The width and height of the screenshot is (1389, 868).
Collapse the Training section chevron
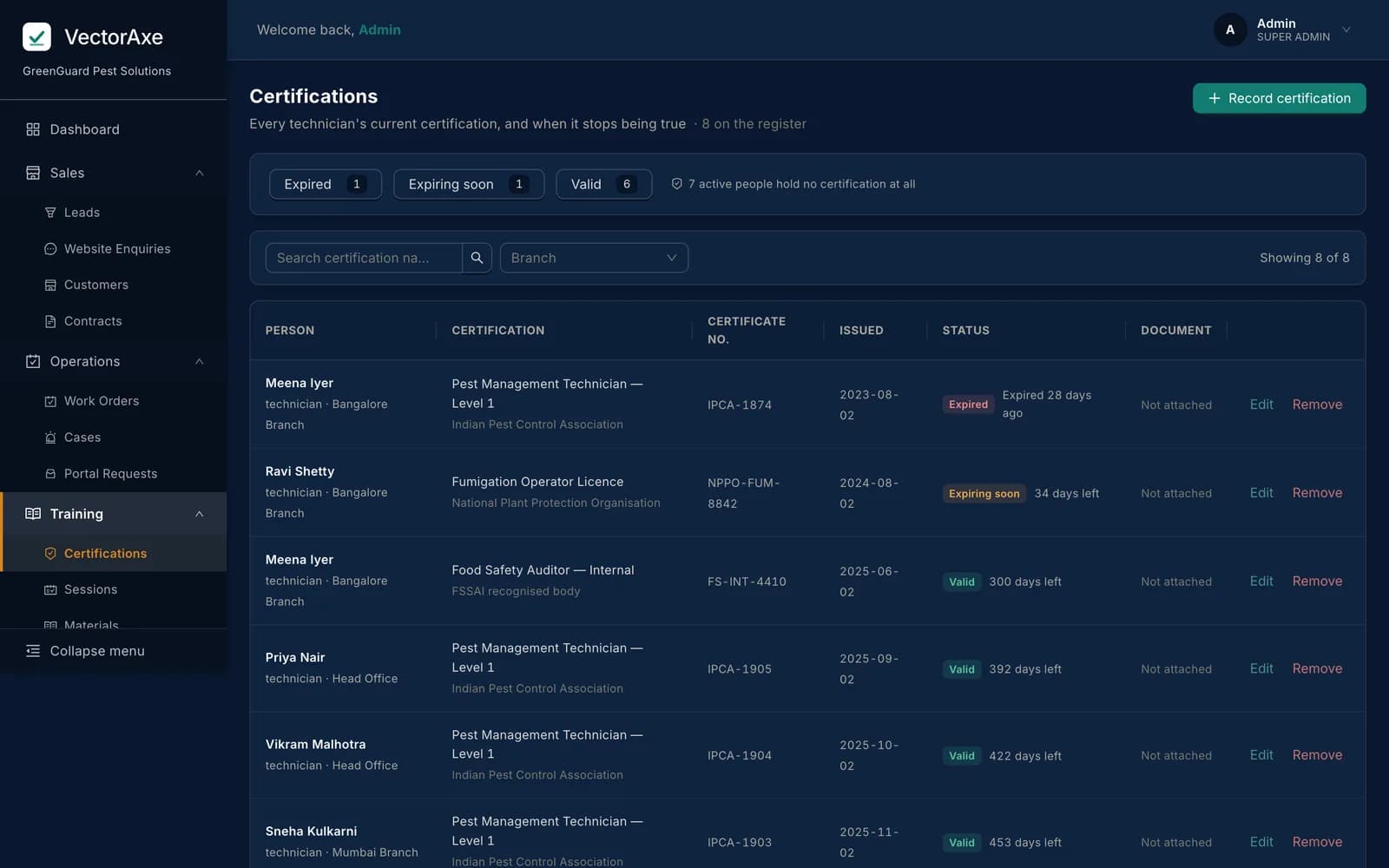200,514
